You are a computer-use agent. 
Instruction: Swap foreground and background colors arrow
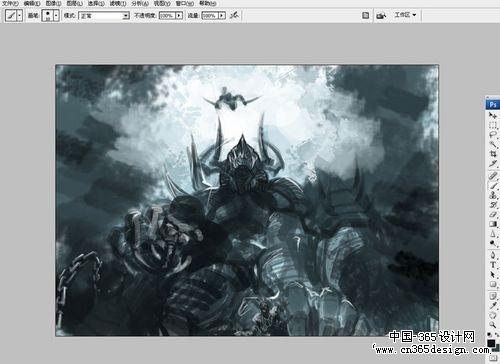pyautogui.click(x=496, y=334)
